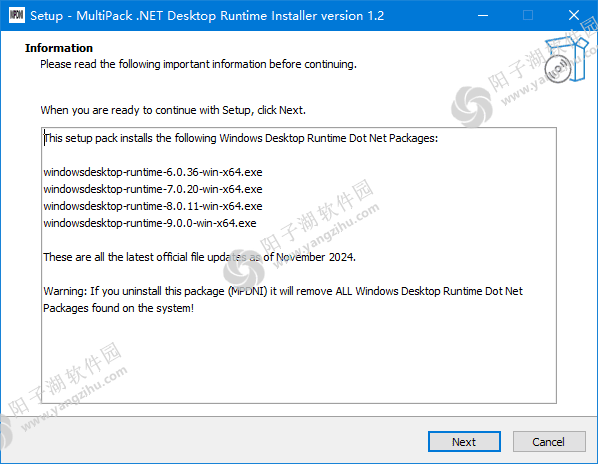Click the 'This setup pack installs' line

click(x=241, y=138)
